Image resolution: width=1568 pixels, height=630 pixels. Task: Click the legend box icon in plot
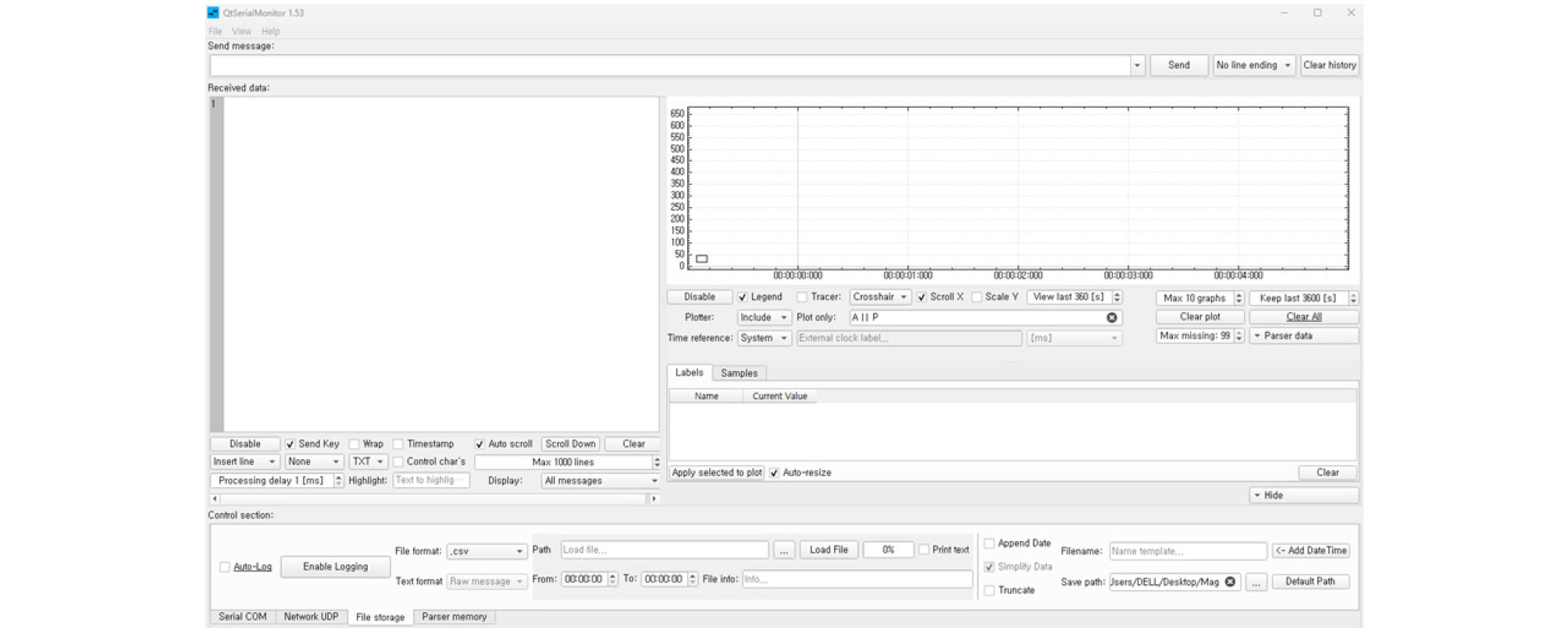pyautogui.click(x=701, y=259)
